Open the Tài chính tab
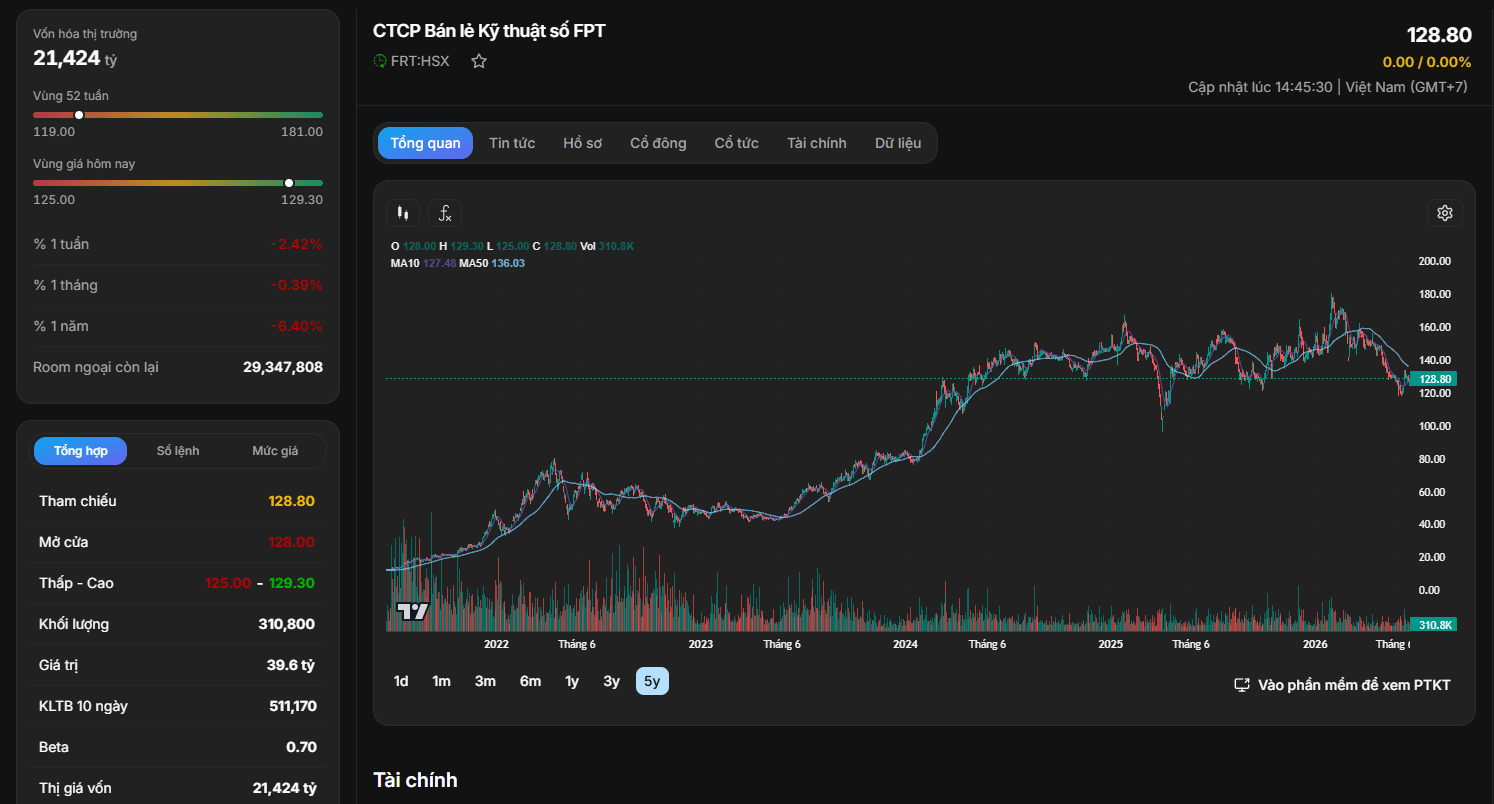 (x=816, y=143)
